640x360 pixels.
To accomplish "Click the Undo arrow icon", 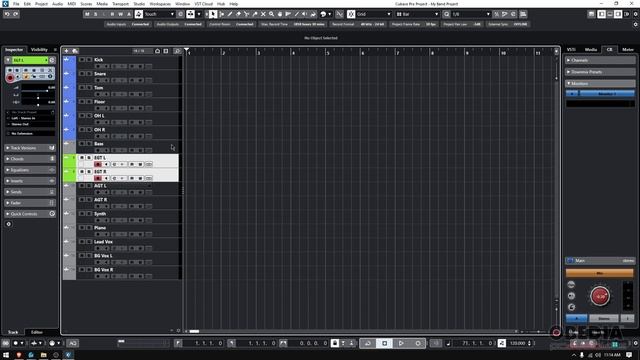I will tap(7, 14).
